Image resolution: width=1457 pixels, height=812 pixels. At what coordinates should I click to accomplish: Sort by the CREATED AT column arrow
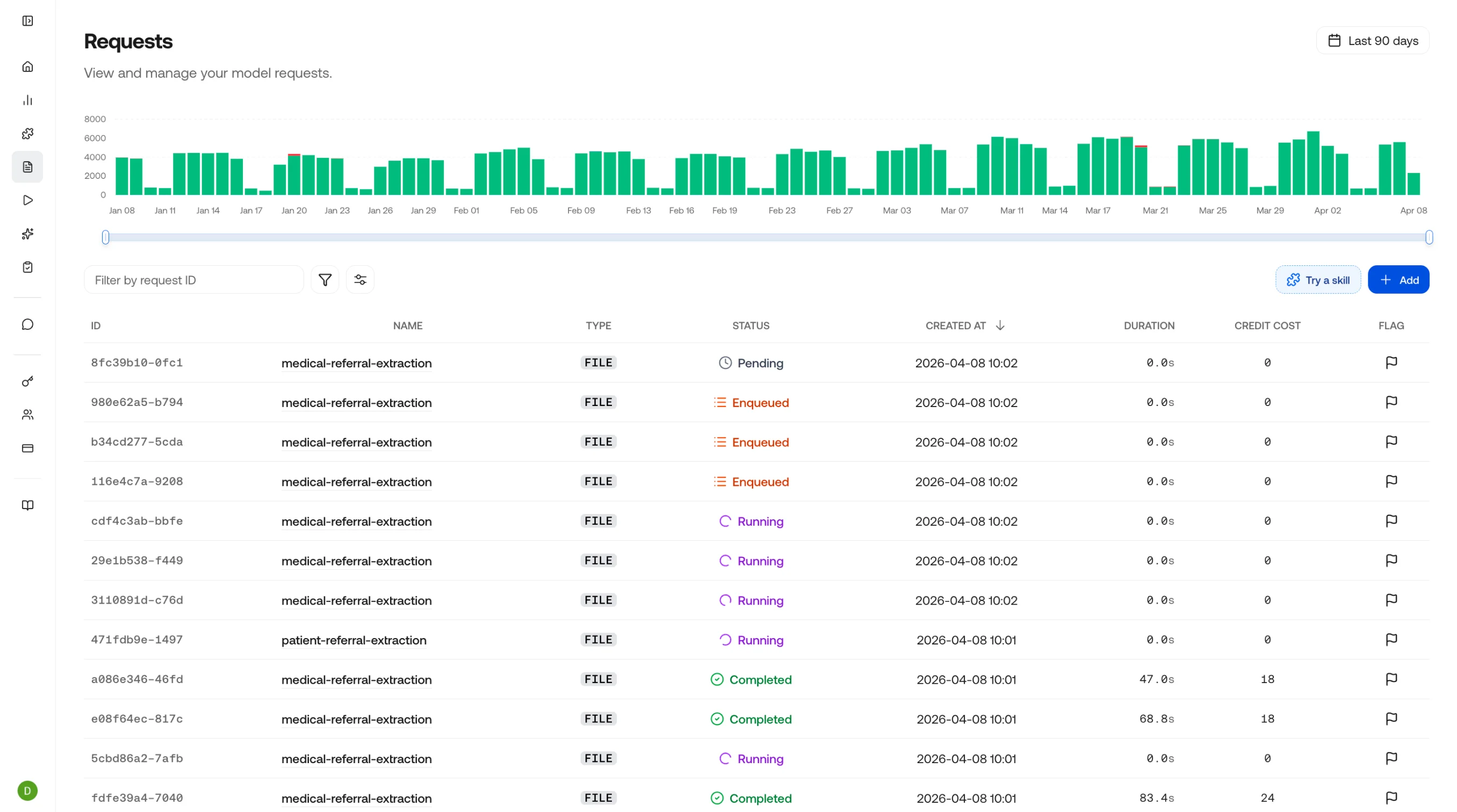click(999, 325)
